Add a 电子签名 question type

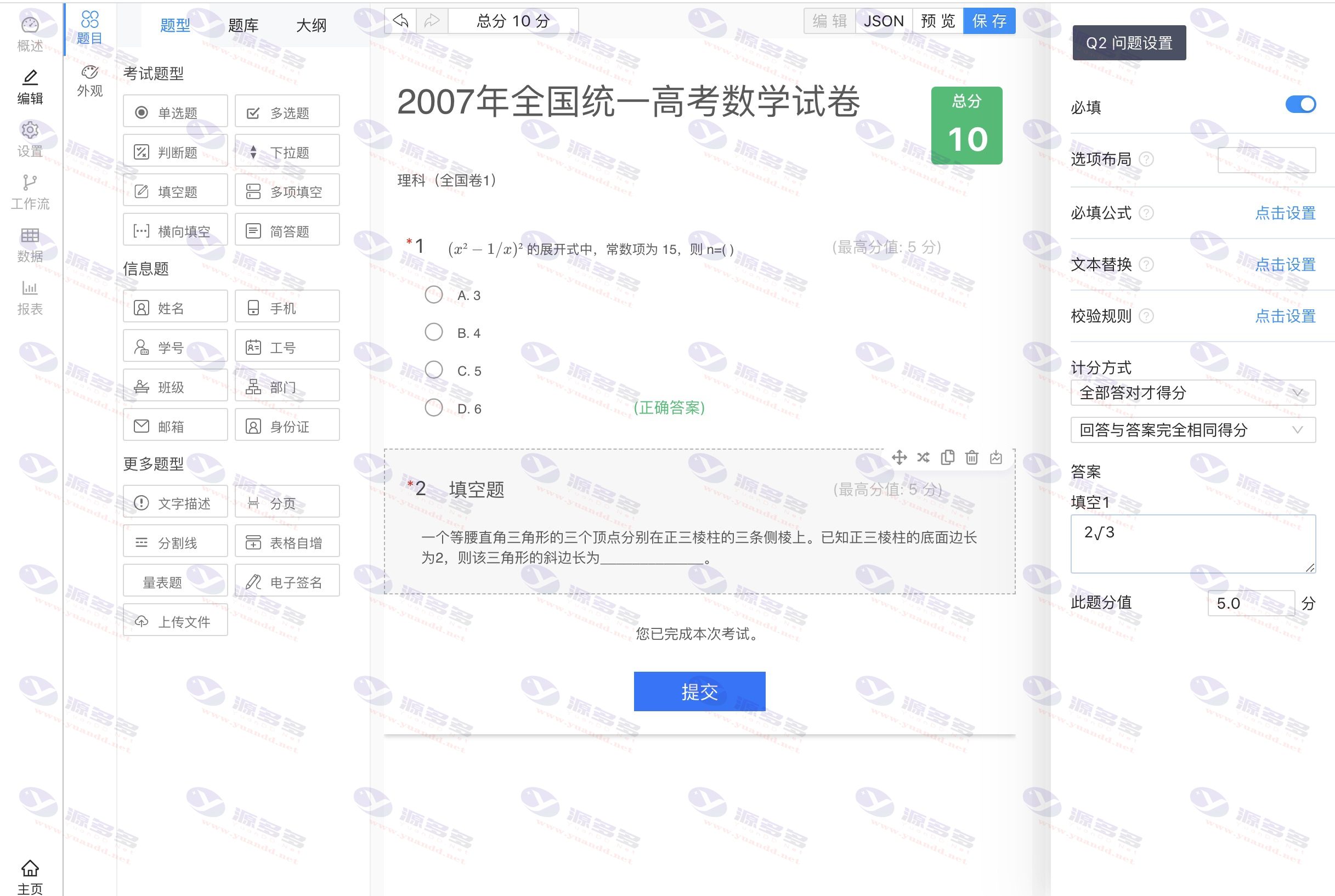(x=287, y=581)
